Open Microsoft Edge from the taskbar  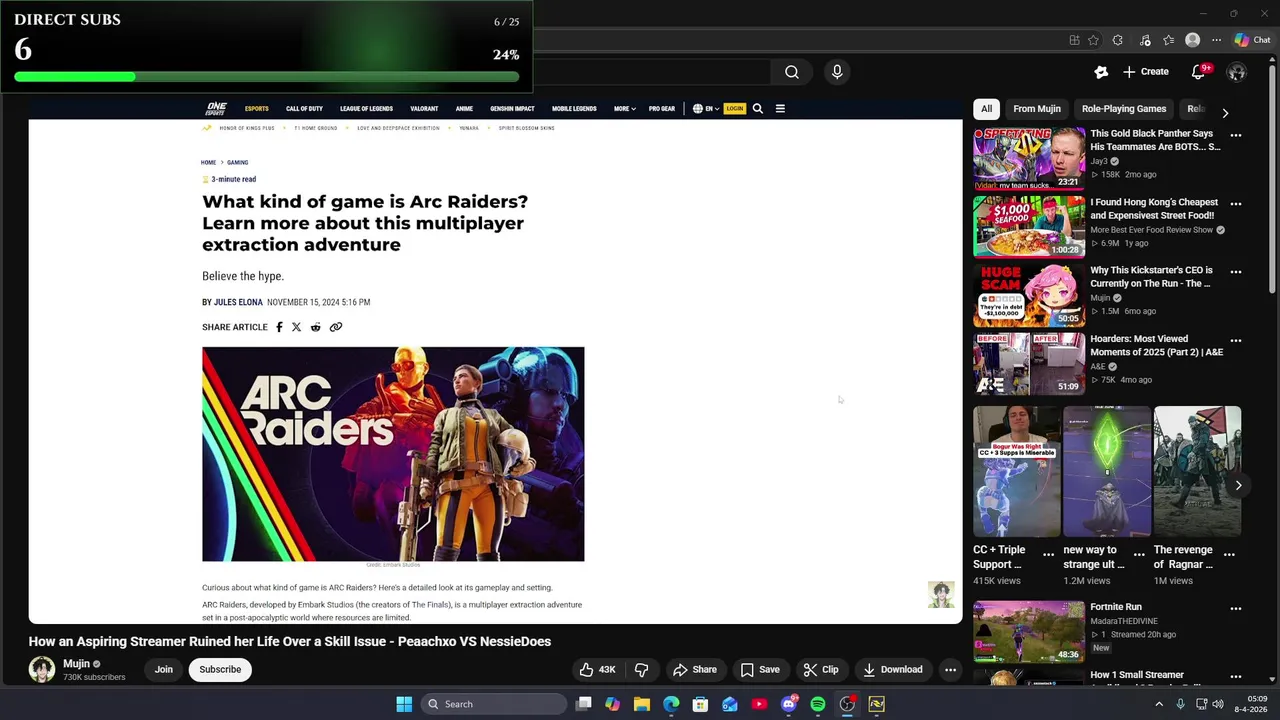[x=671, y=704]
